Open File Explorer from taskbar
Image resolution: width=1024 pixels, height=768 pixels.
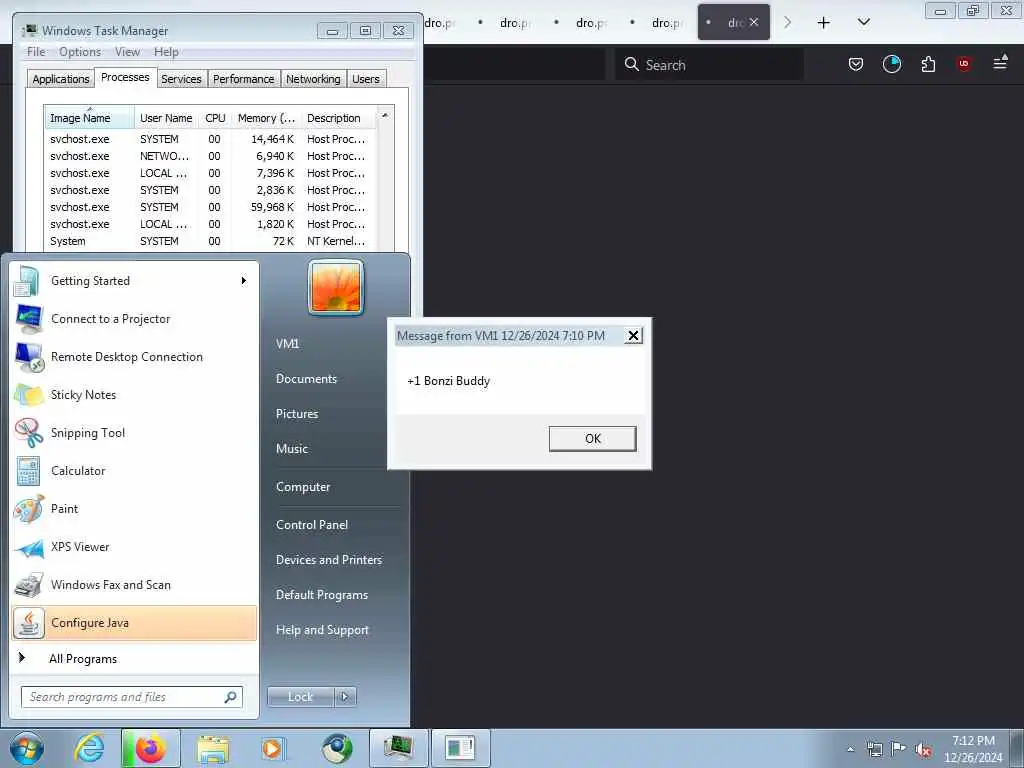point(213,748)
